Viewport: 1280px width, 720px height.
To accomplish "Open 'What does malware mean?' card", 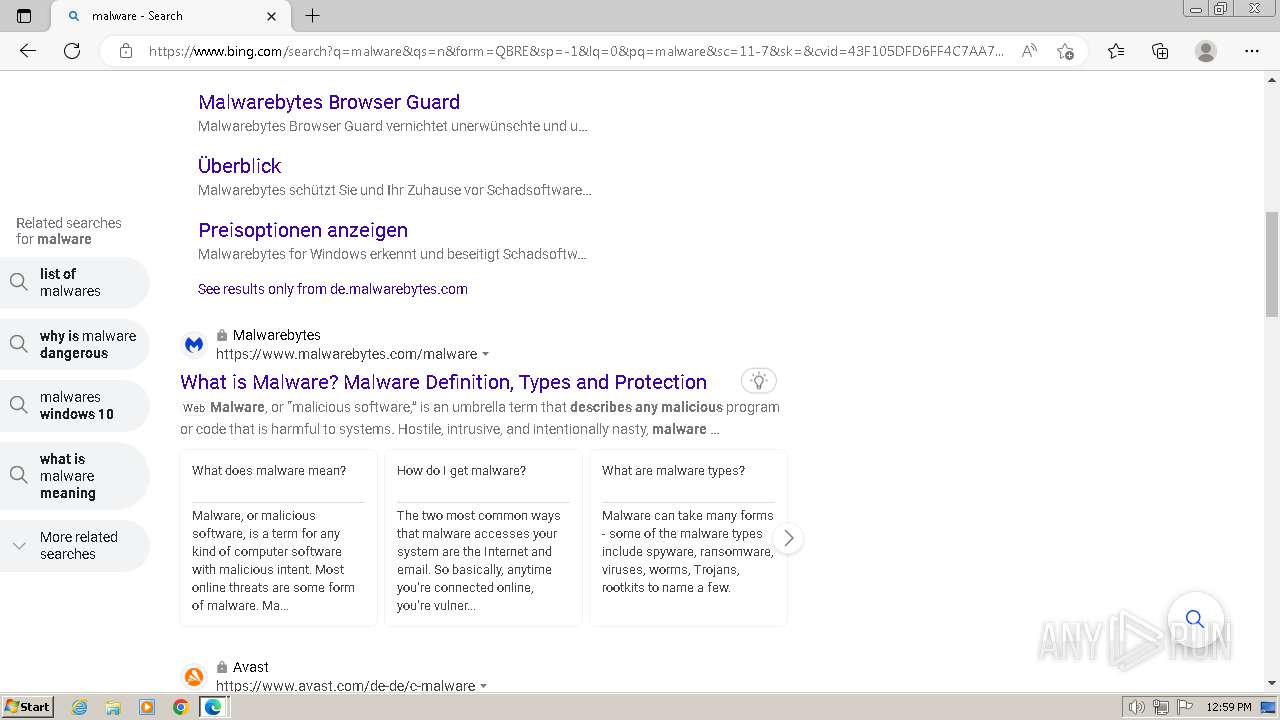I will pyautogui.click(x=279, y=538).
